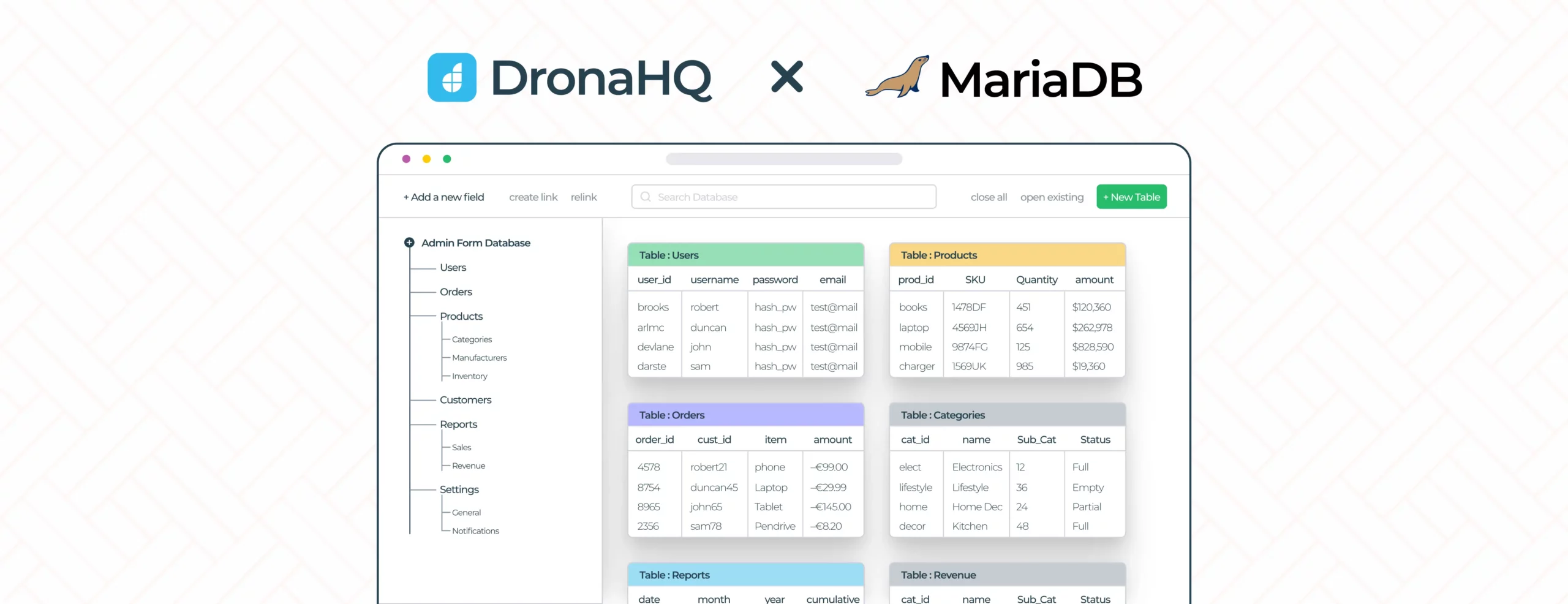Select the cell 'brooks' in Users
This screenshot has width=1568, height=604.
[653, 307]
